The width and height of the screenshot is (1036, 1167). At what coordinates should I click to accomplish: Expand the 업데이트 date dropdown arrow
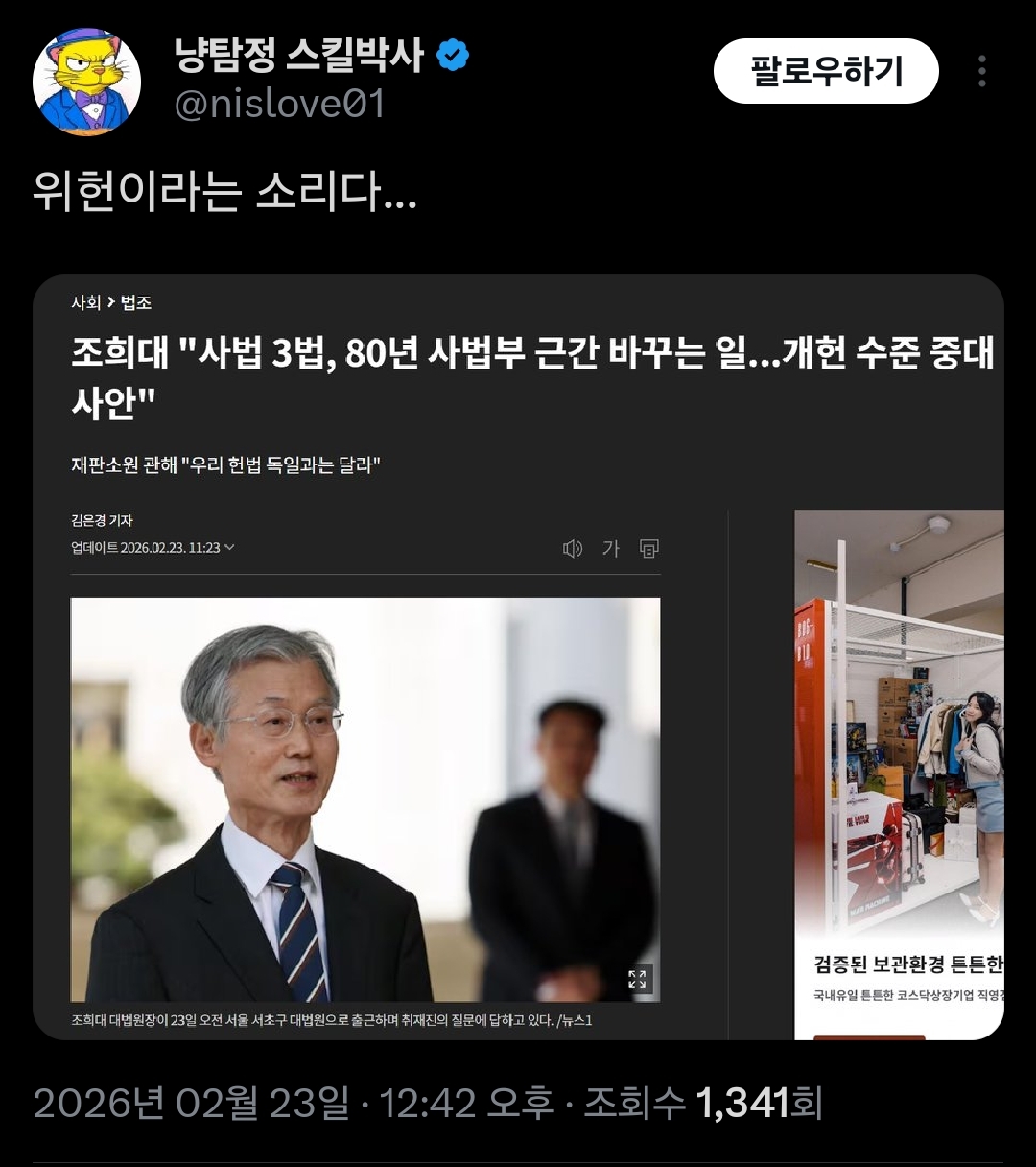229,548
